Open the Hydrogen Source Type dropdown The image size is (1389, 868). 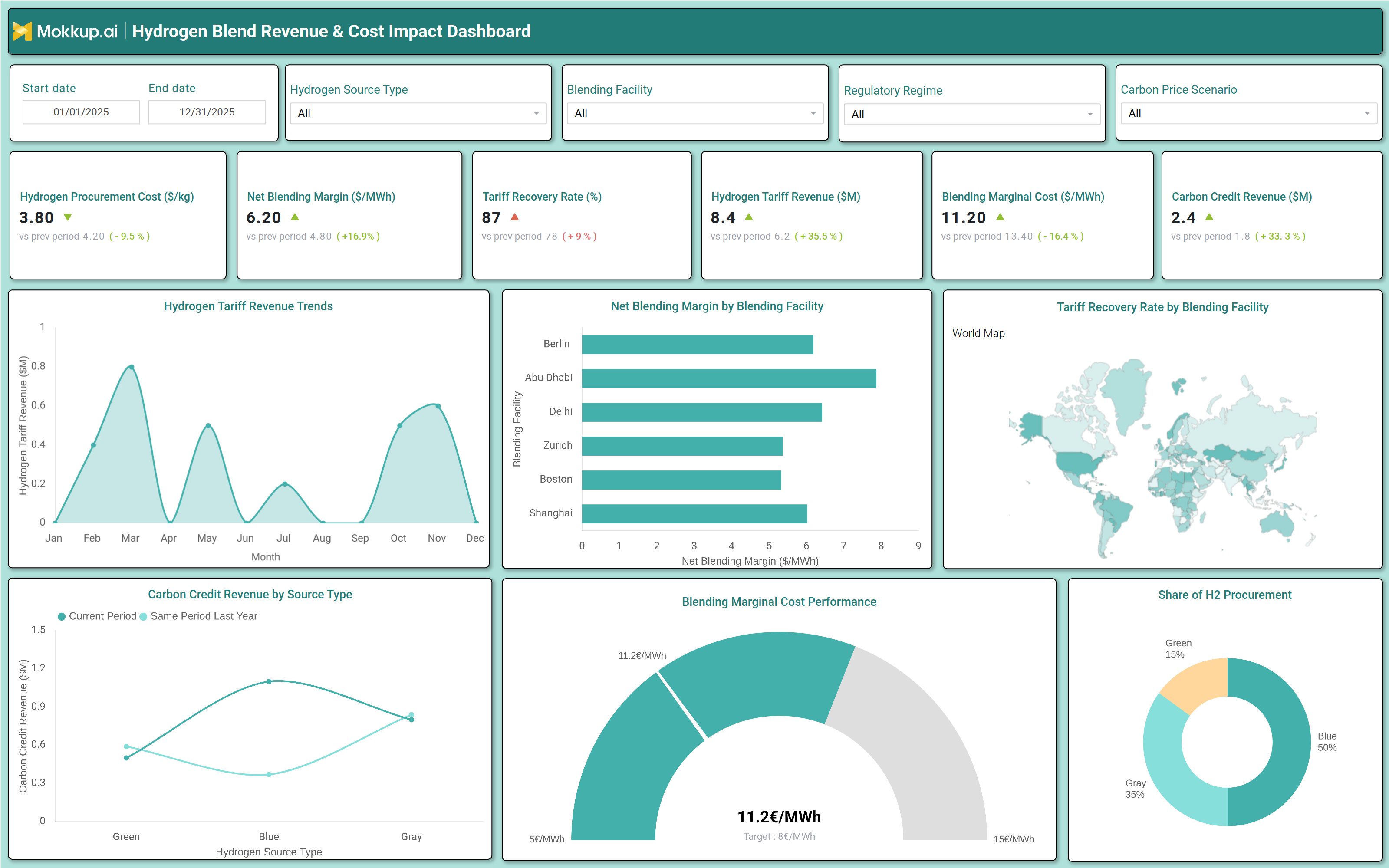(x=418, y=113)
